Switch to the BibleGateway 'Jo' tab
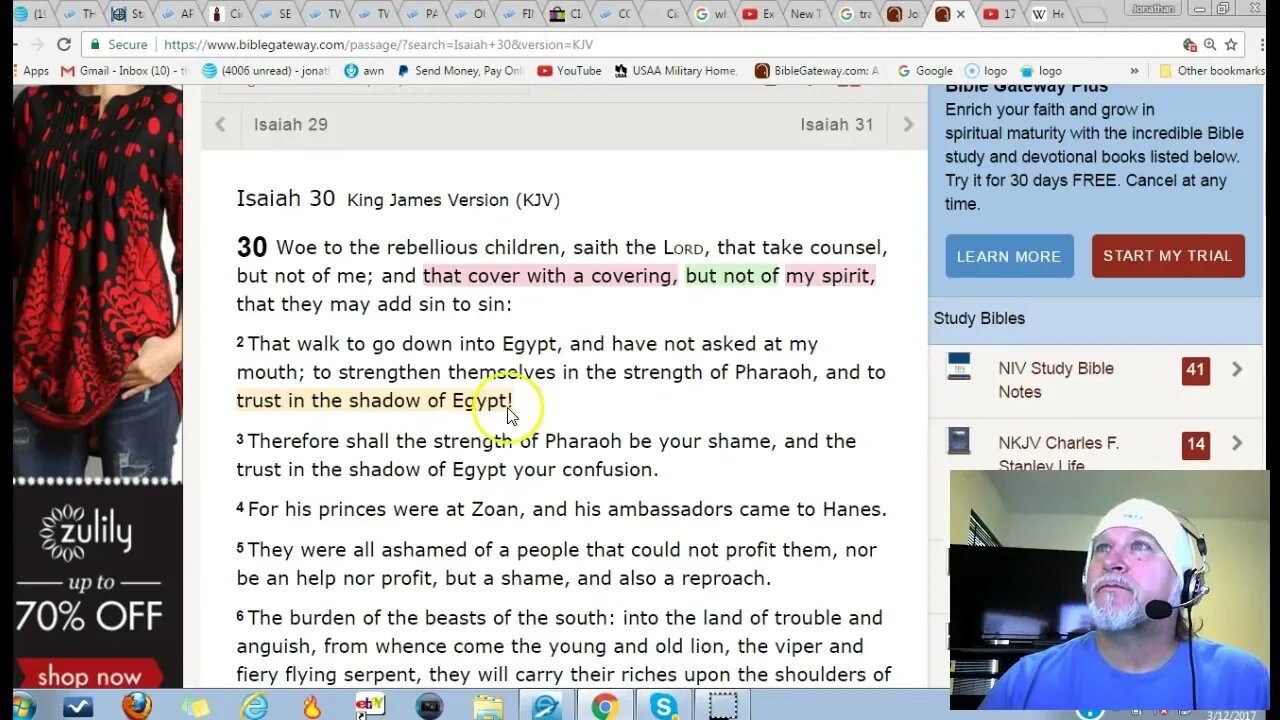 (x=902, y=14)
